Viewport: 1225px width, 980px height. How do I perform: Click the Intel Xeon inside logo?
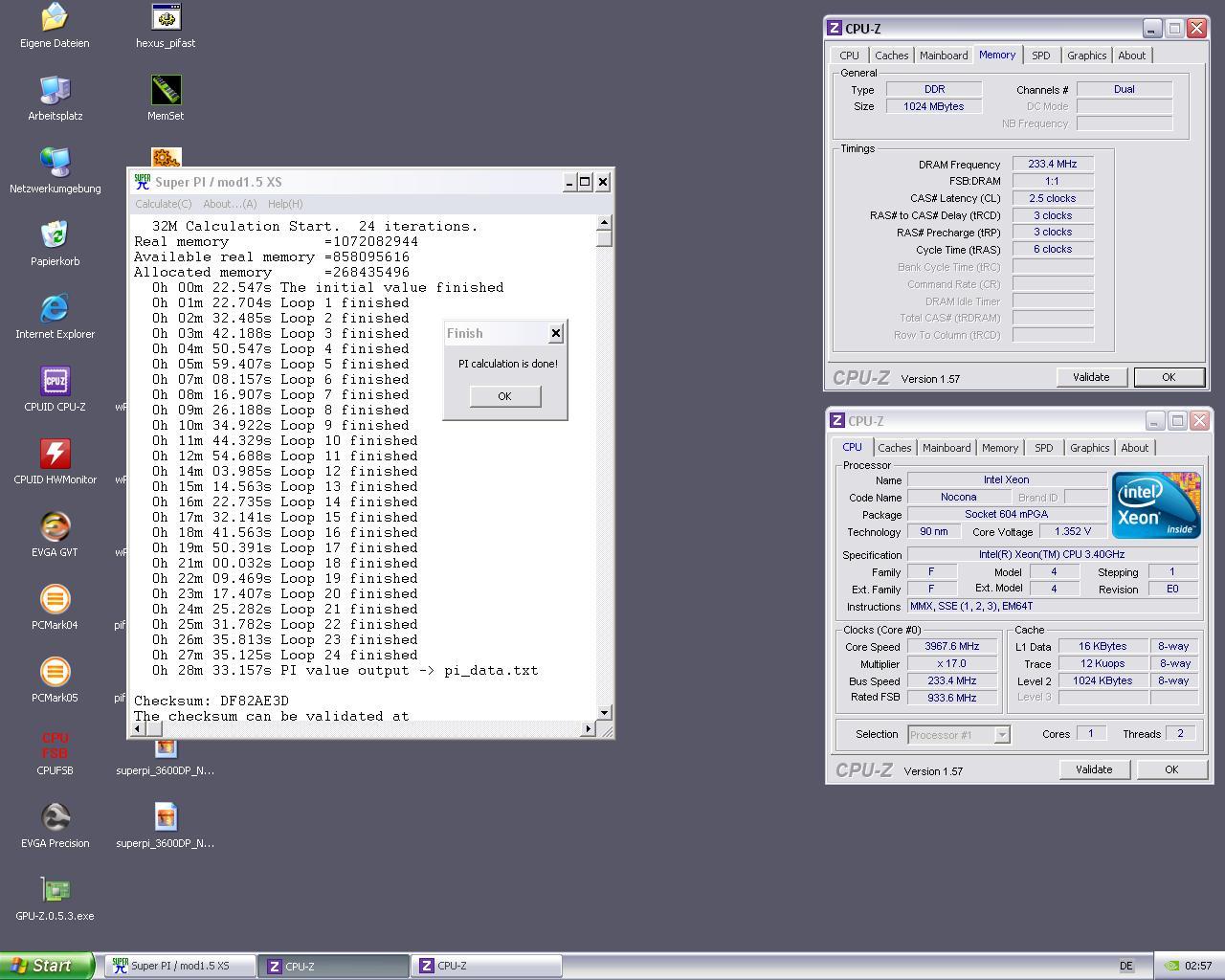(1155, 504)
